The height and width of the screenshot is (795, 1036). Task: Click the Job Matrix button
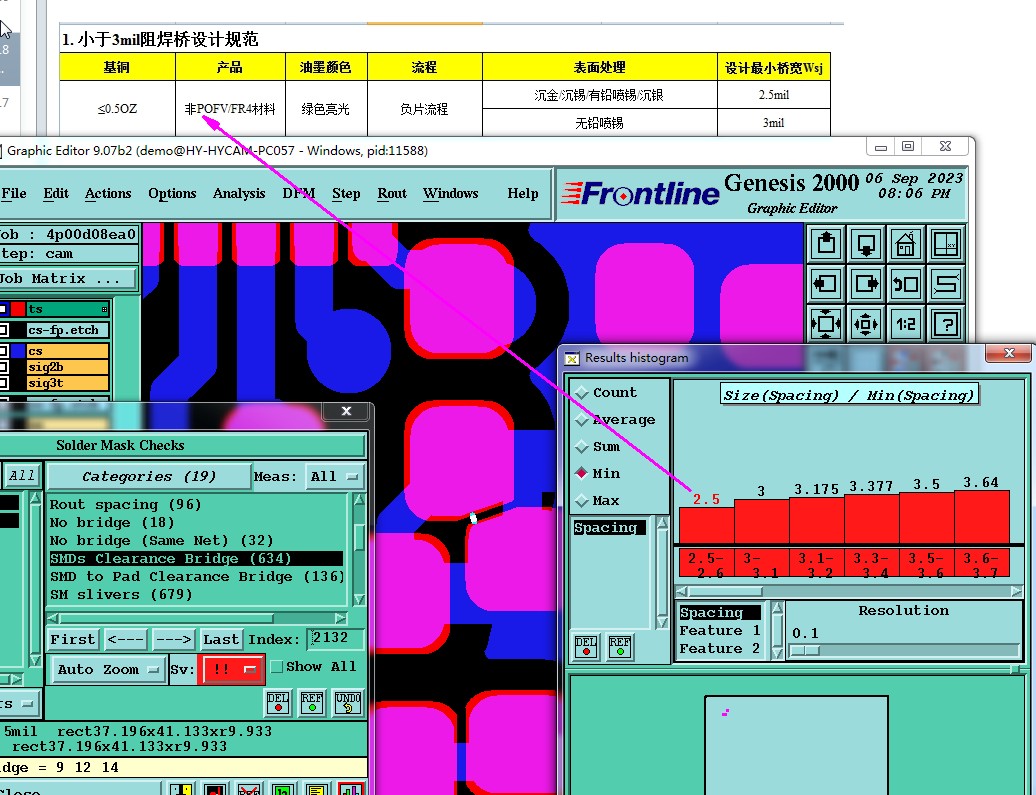coord(66,279)
